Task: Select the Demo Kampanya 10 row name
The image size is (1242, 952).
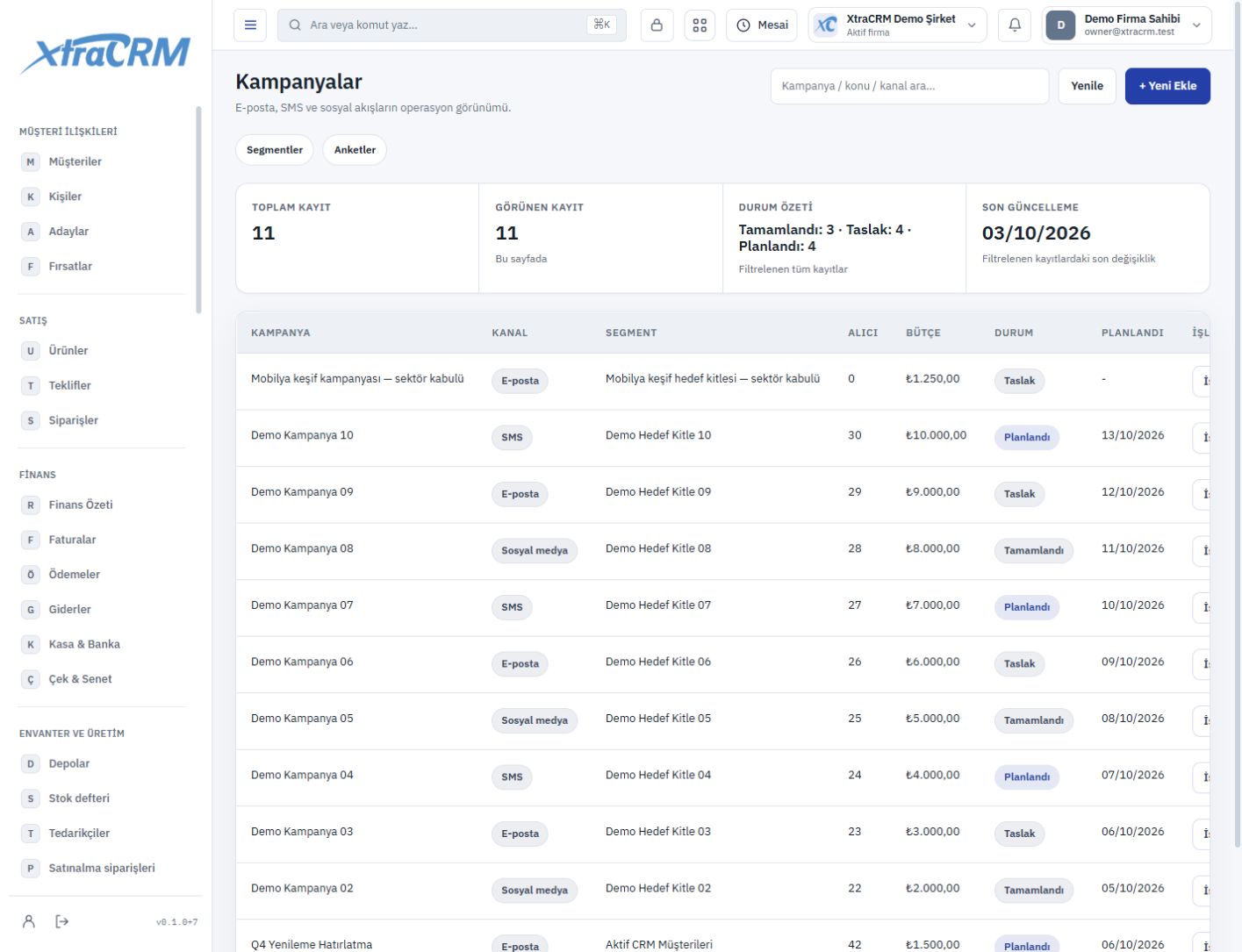Action: pos(302,435)
